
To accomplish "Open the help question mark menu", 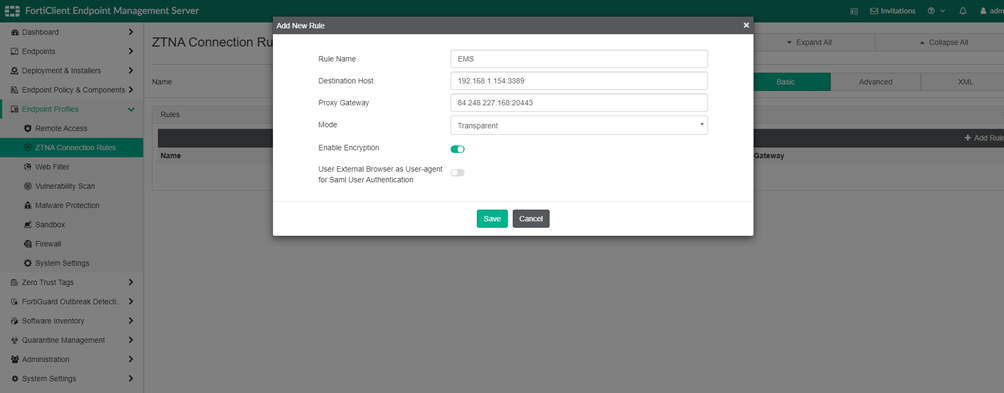I will (936, 11).
